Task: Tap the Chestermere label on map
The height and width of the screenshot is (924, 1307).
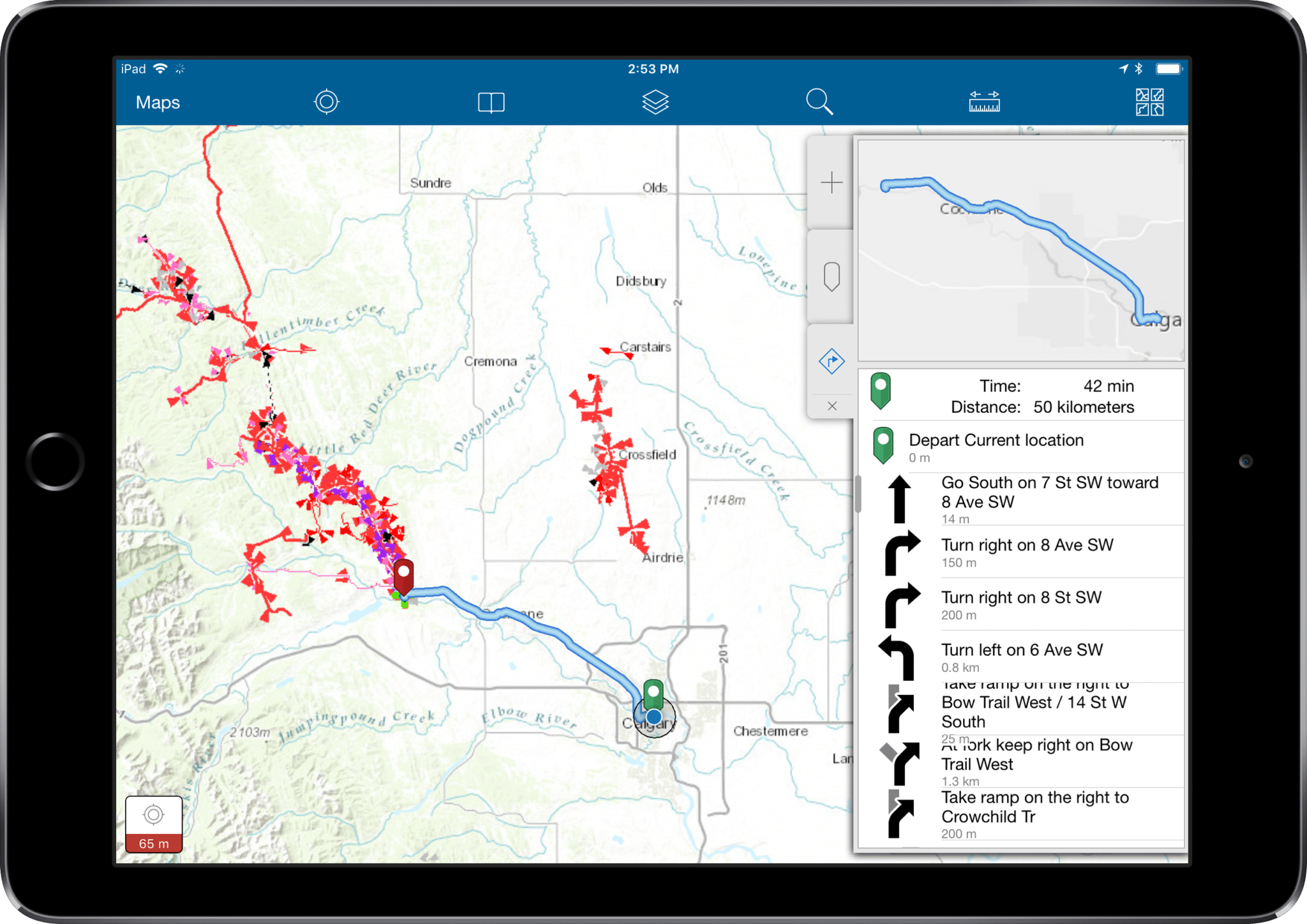Action: click(x=770, y=731)
